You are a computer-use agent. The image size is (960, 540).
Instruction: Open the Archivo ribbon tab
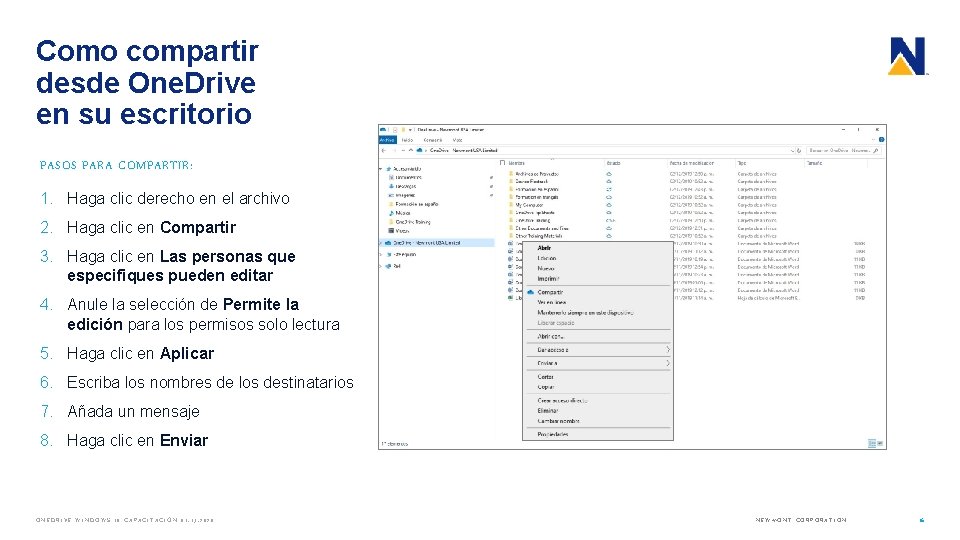click(x=388, y=140)
